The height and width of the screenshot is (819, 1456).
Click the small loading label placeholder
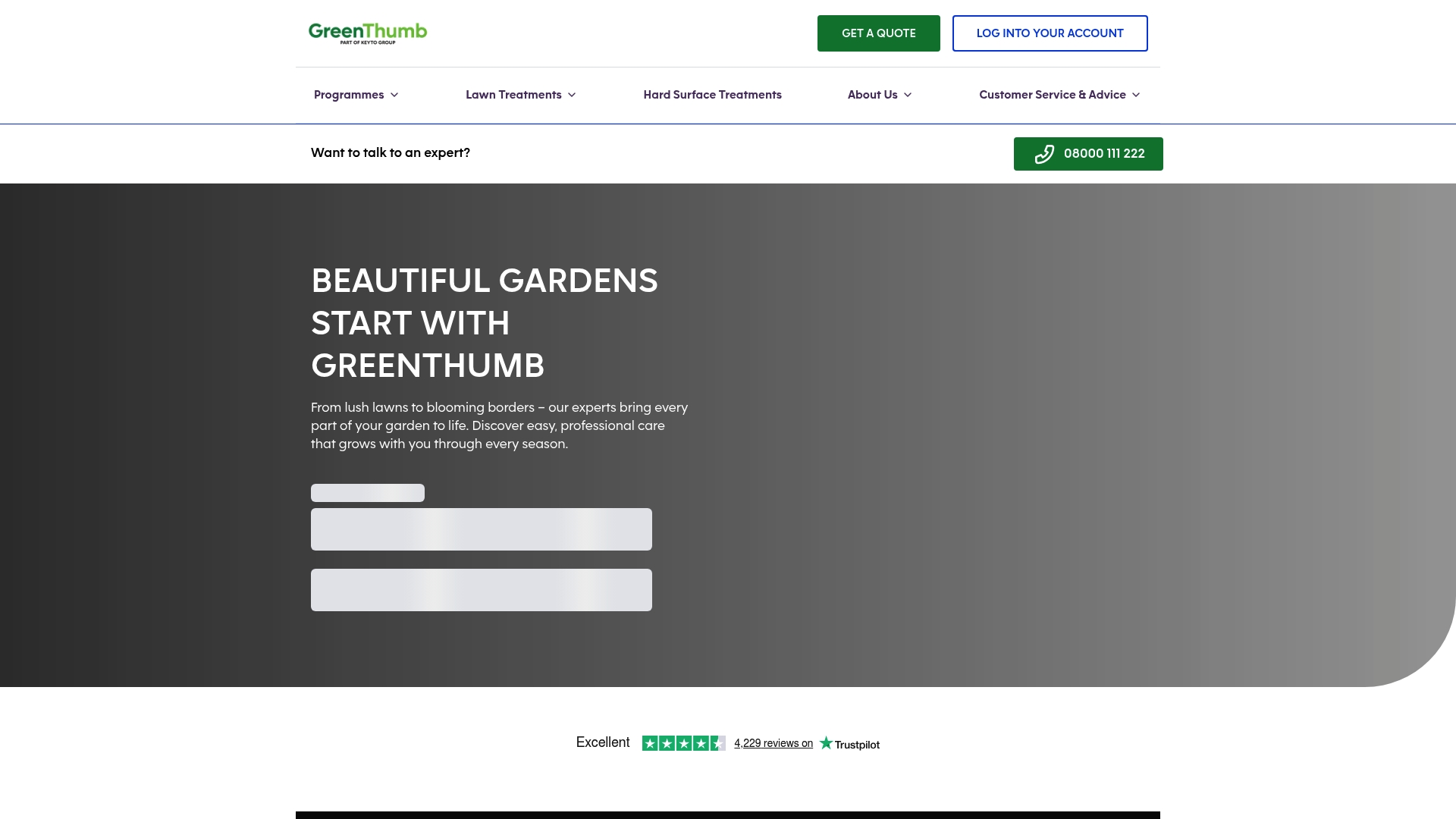tap(368, 493)
